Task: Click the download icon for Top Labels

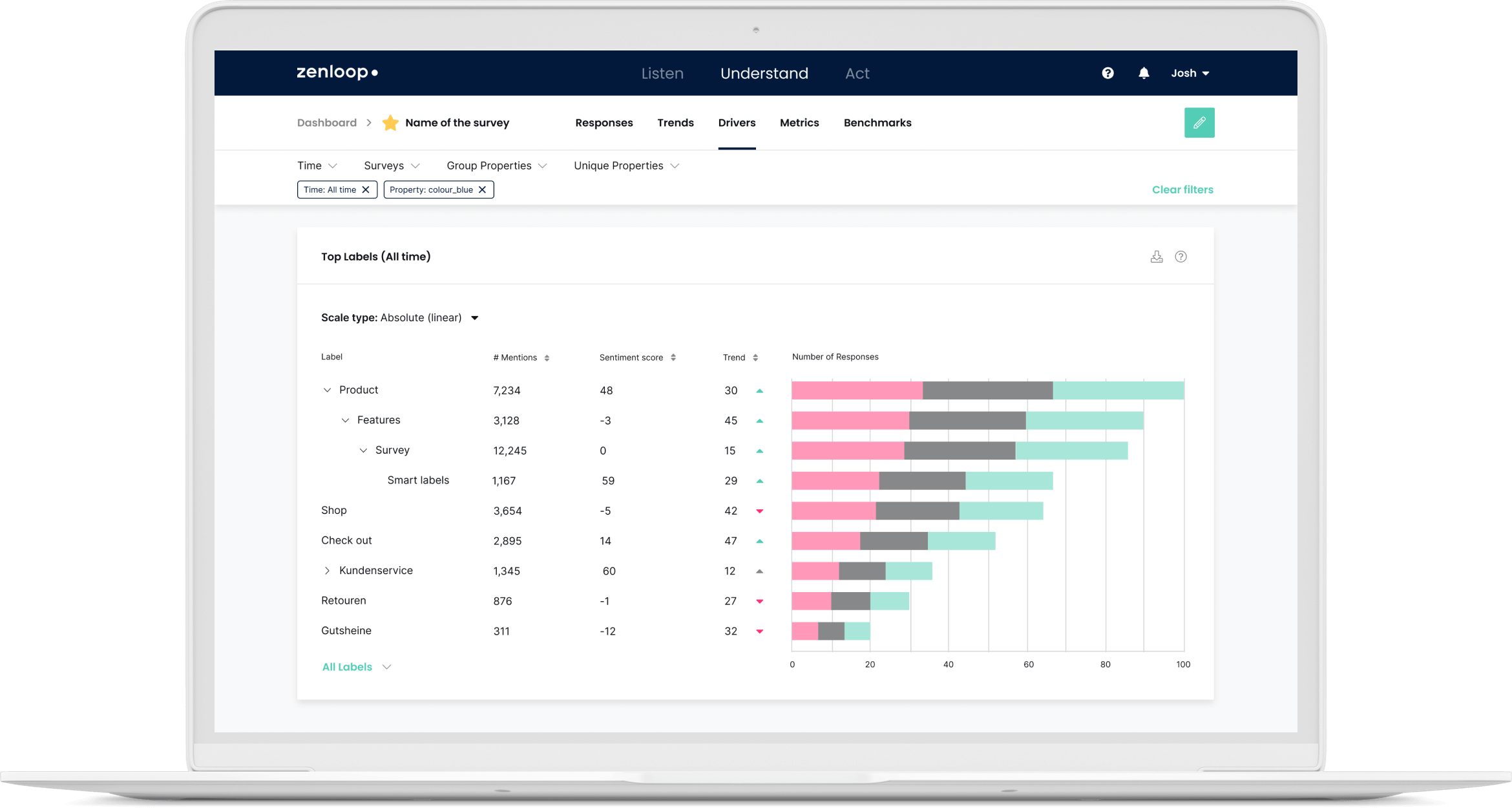Action: pos(1155,257)
